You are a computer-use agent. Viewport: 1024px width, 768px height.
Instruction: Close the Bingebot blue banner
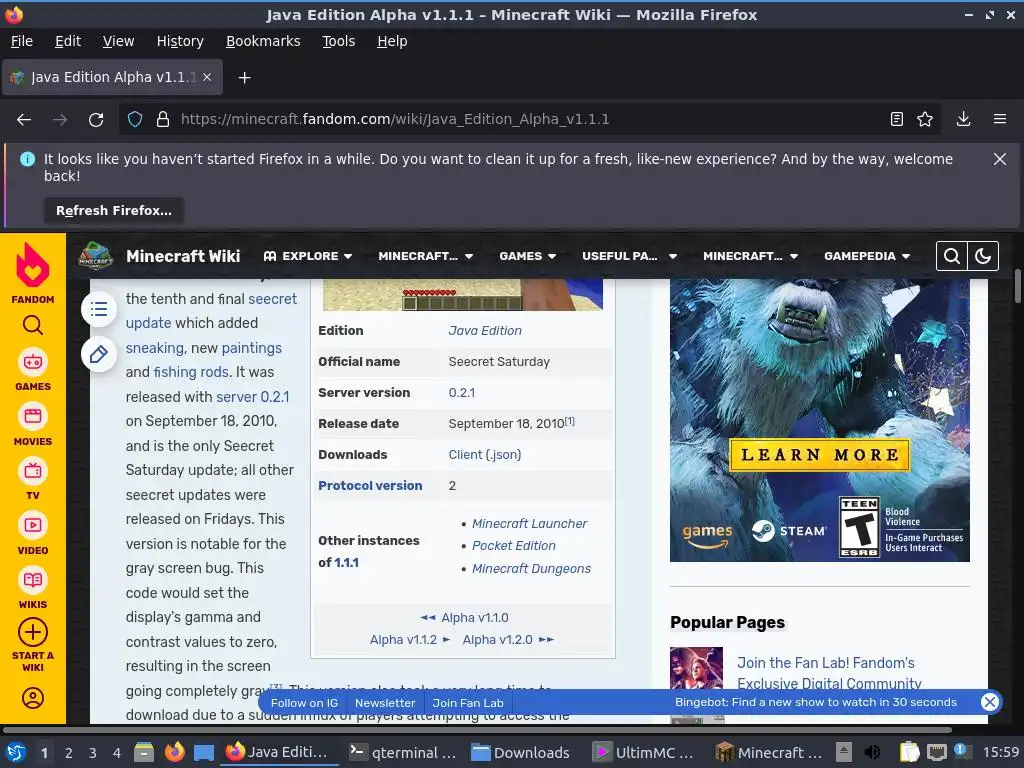click(x=990, y=702)
